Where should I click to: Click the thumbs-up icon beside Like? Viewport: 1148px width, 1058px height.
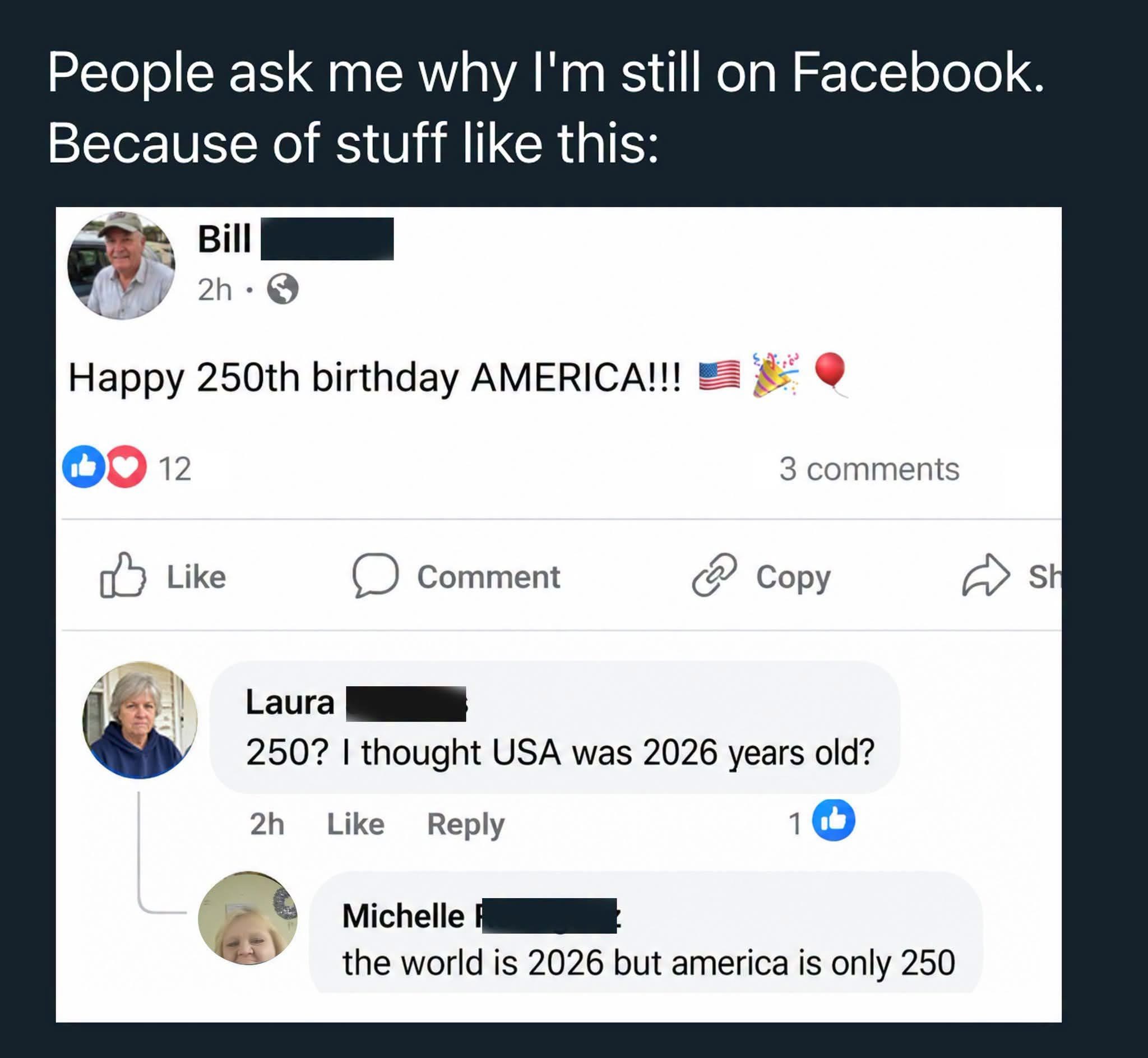click(122, 575)
